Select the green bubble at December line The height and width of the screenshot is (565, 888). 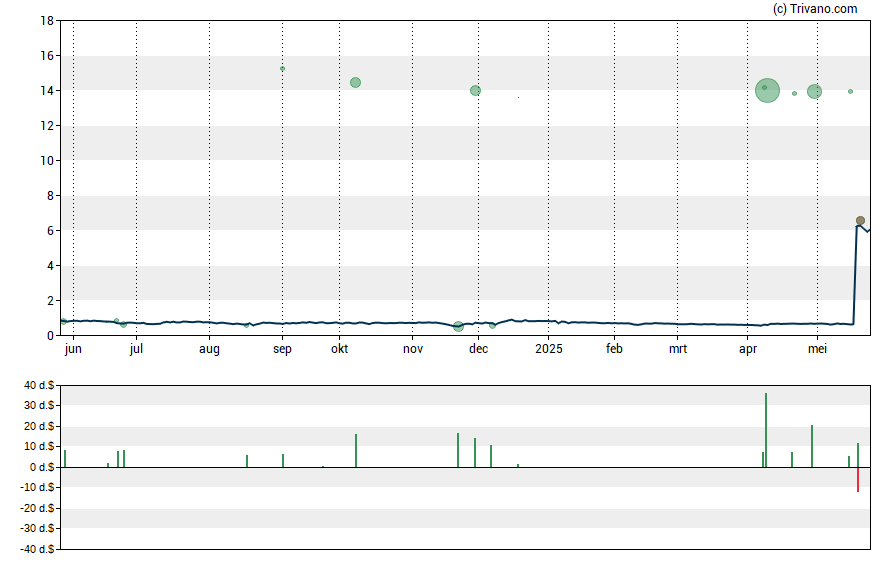tap(476, 91)
